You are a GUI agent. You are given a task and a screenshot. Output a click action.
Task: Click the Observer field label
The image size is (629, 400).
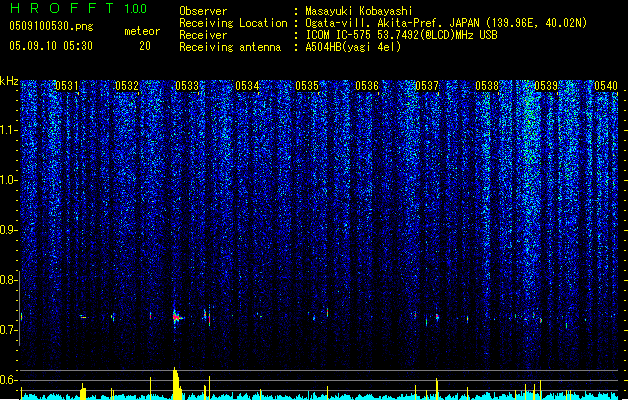203,11
